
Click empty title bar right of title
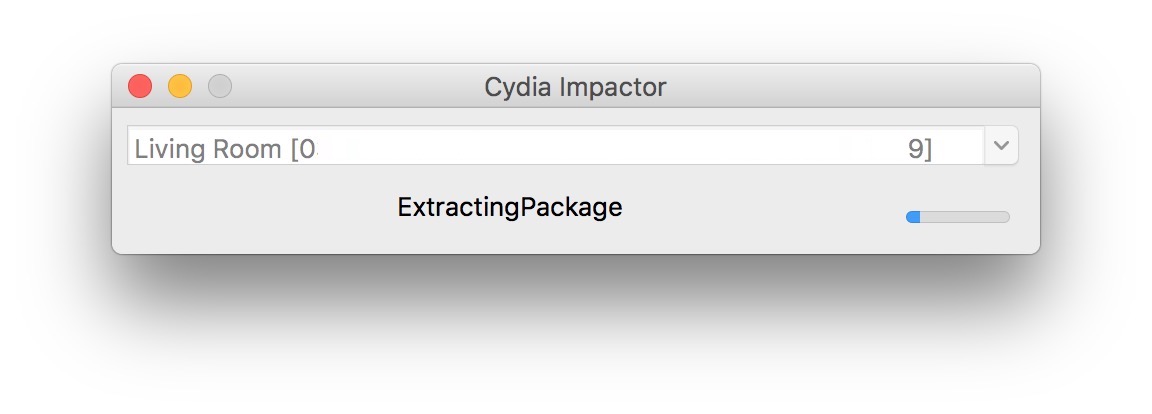pyautogui.click(x=850, y=87)
